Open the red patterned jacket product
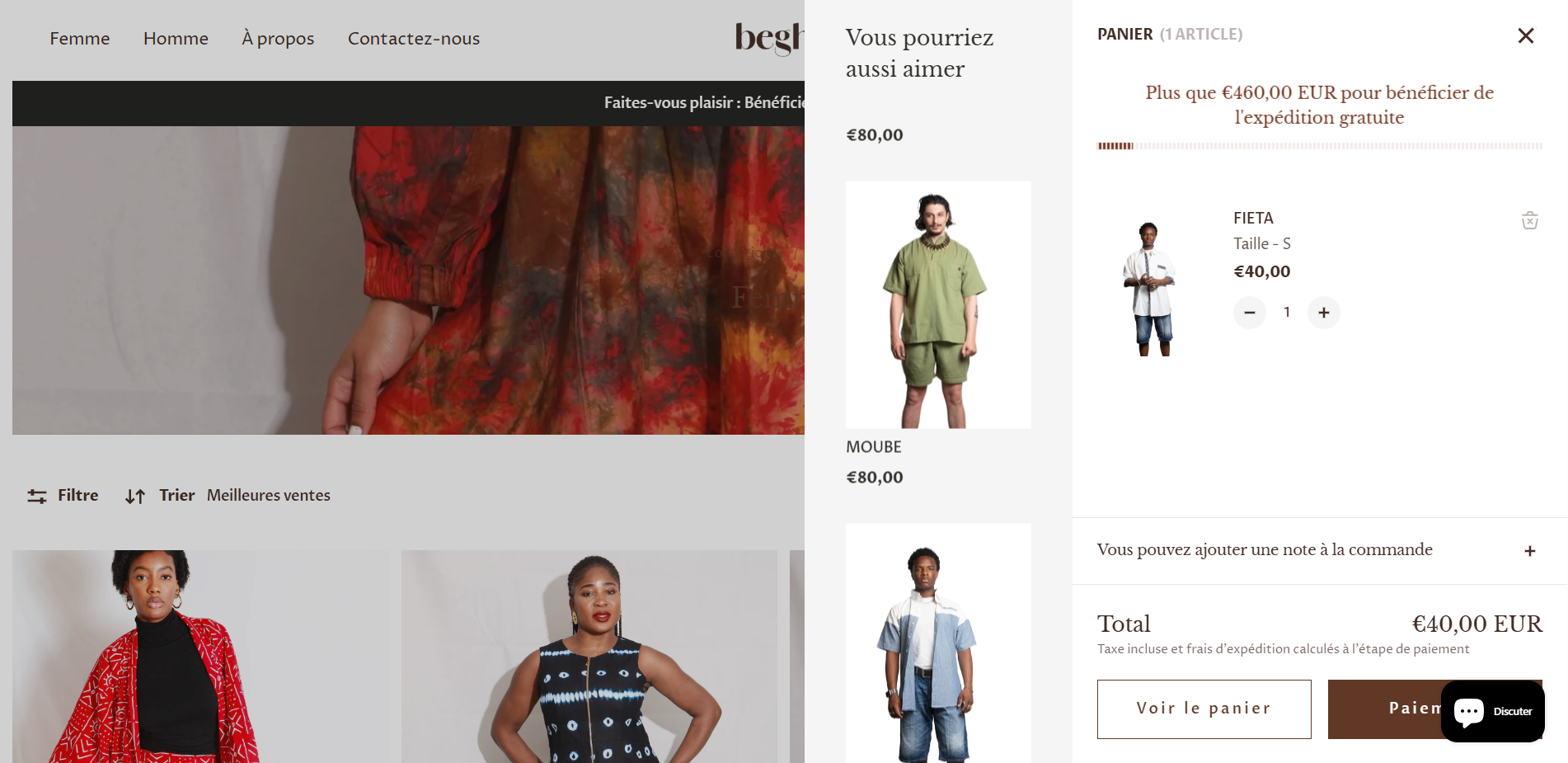Image resolution: width=1568 pixels, height=763 pixels. pyautogui.click(x=200, y=657)
